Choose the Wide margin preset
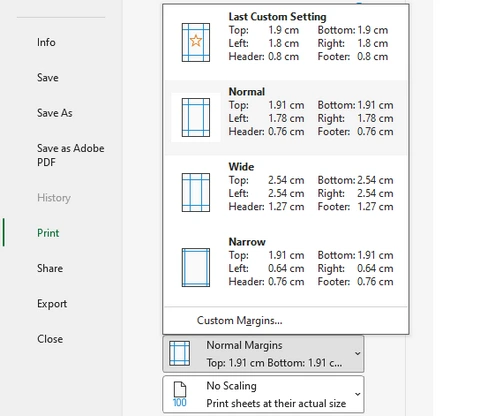This screenshot has height=416, width=480. pyautogui.click(x=286, y=192)
